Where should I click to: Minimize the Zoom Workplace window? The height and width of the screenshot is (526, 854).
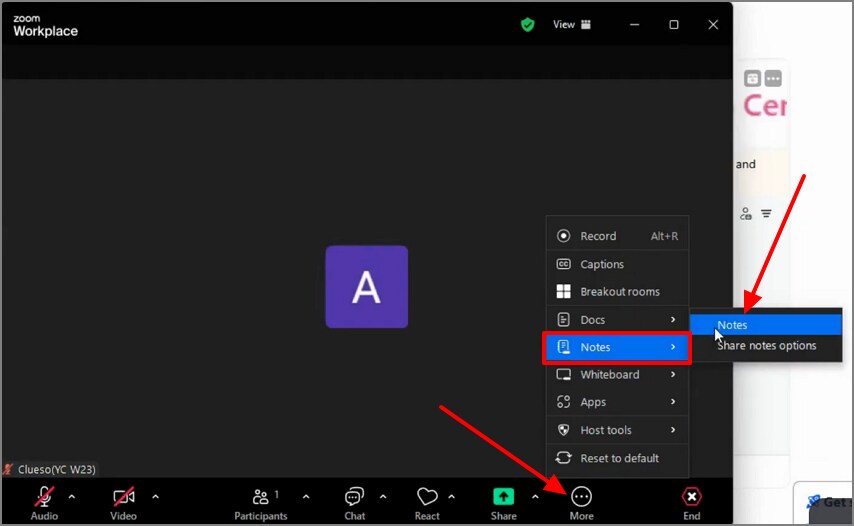point(635,25)
